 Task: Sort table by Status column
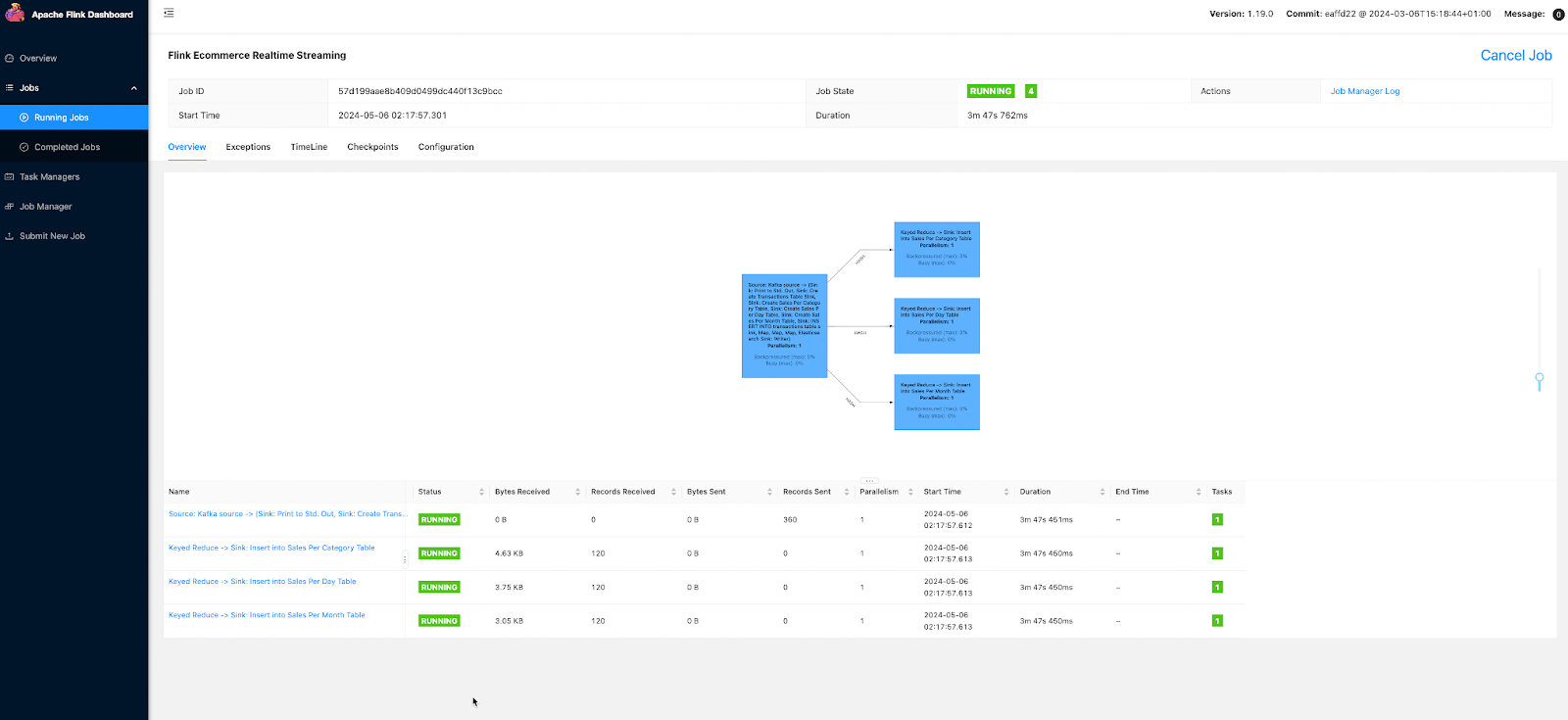[481, 492]
